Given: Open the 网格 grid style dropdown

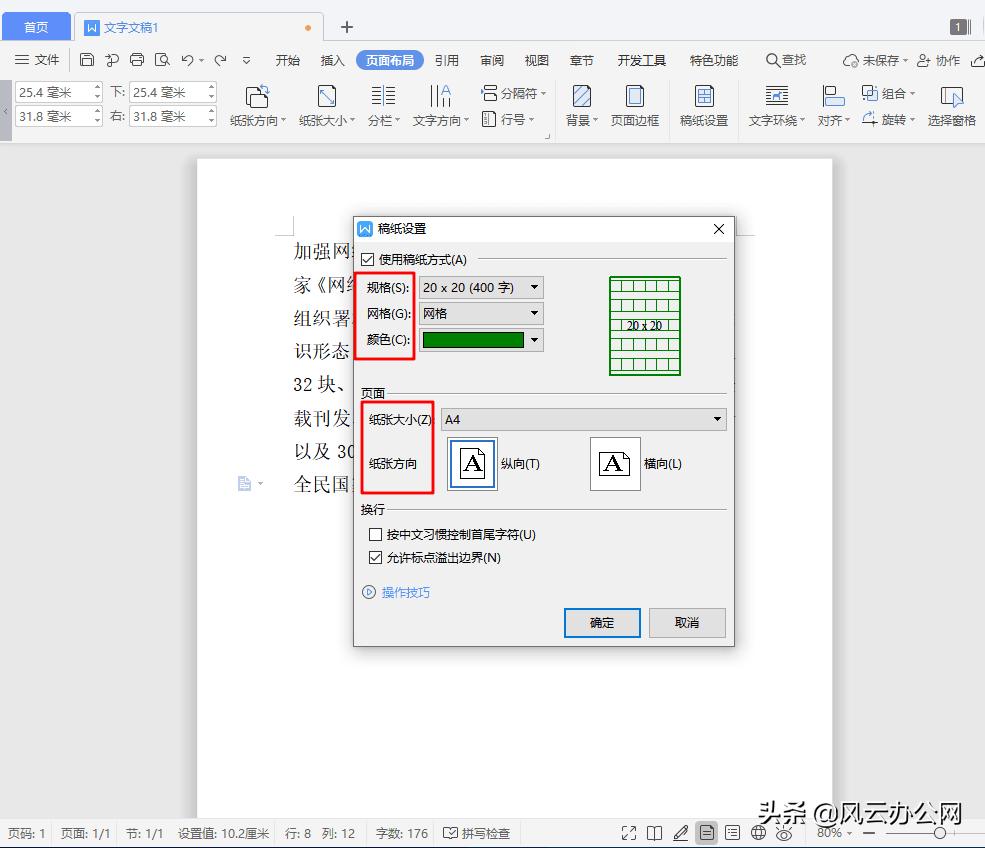Looking at the screenshot, I should click(x=536, y=313).
